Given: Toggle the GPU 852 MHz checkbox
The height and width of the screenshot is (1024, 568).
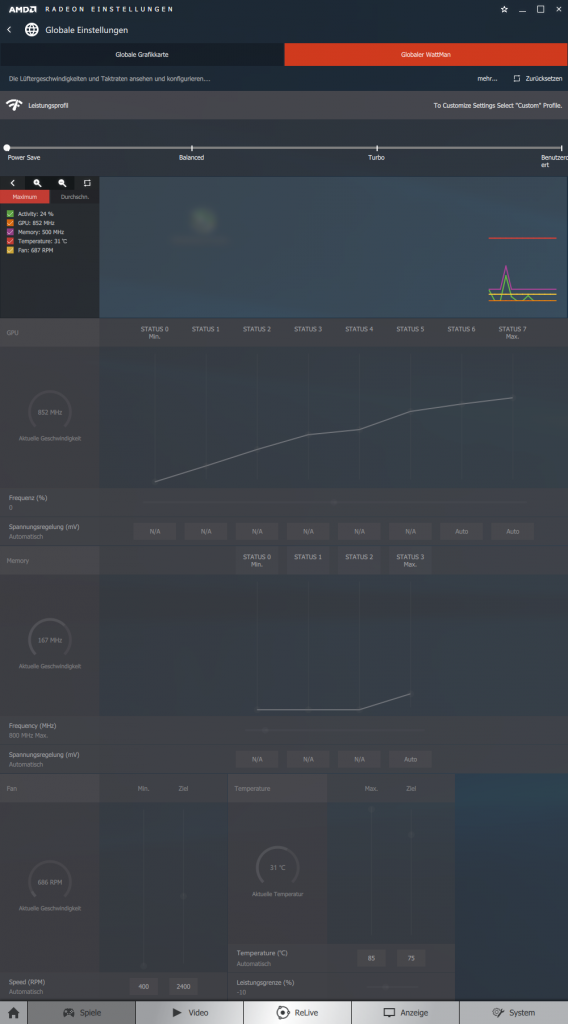Looking at the screenshot, I should coord(10,223).
